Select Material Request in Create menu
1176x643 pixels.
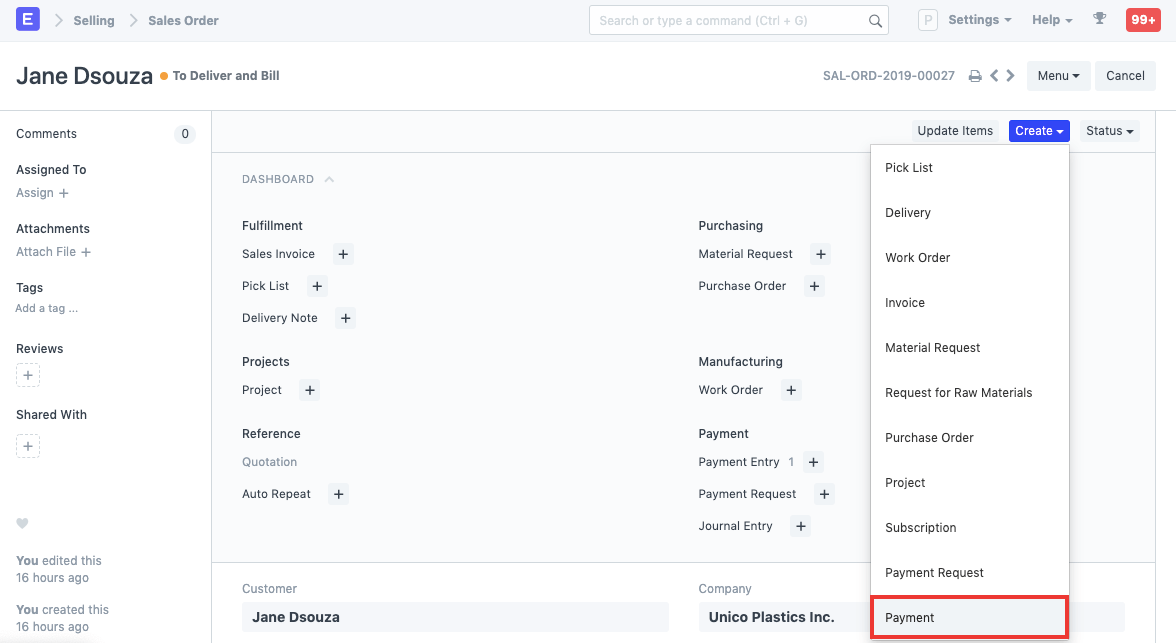970,348
